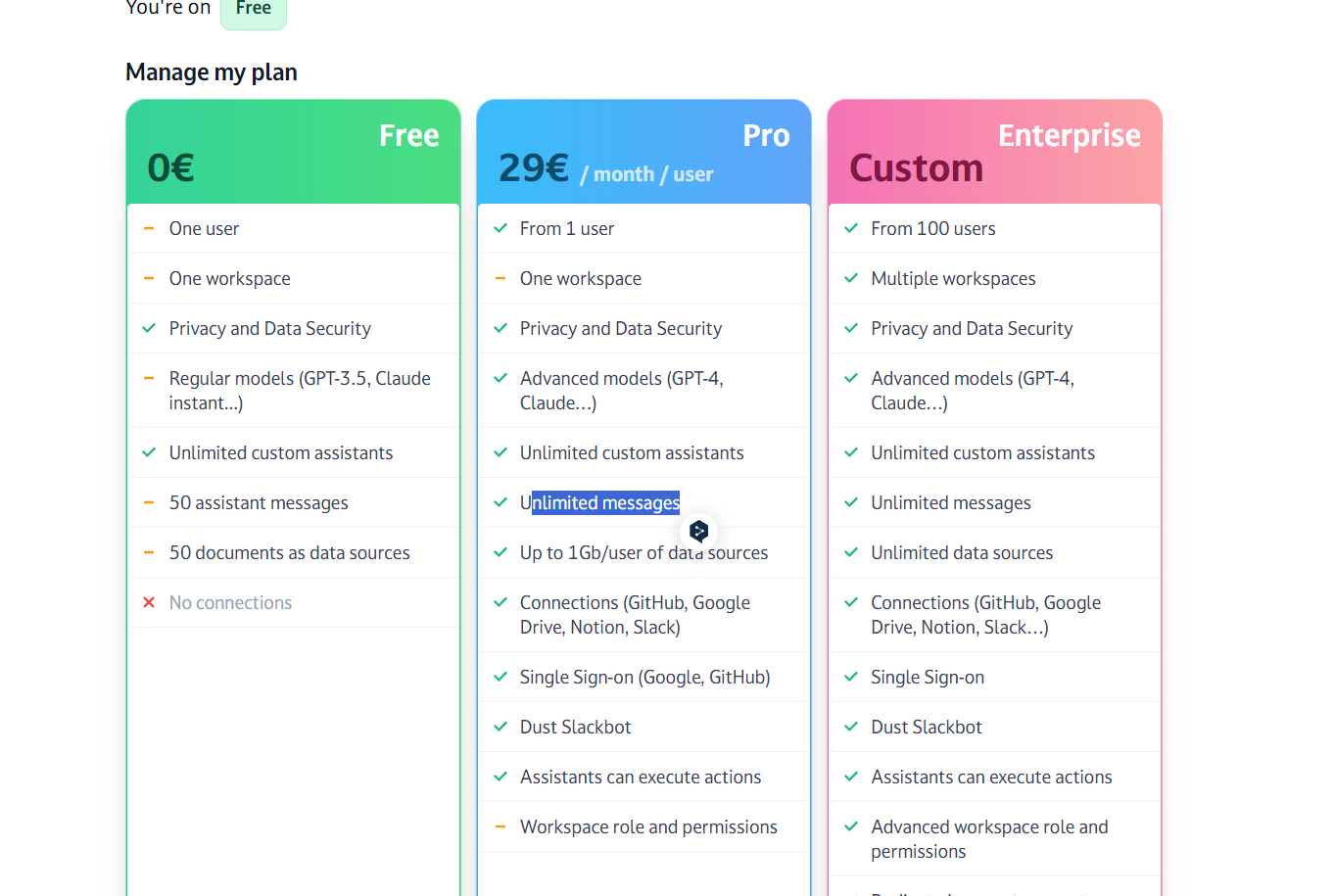Screen dimensions: 1334x896
Task: Click the red X icon beside No connections
Action: click(x=149, y=602)
